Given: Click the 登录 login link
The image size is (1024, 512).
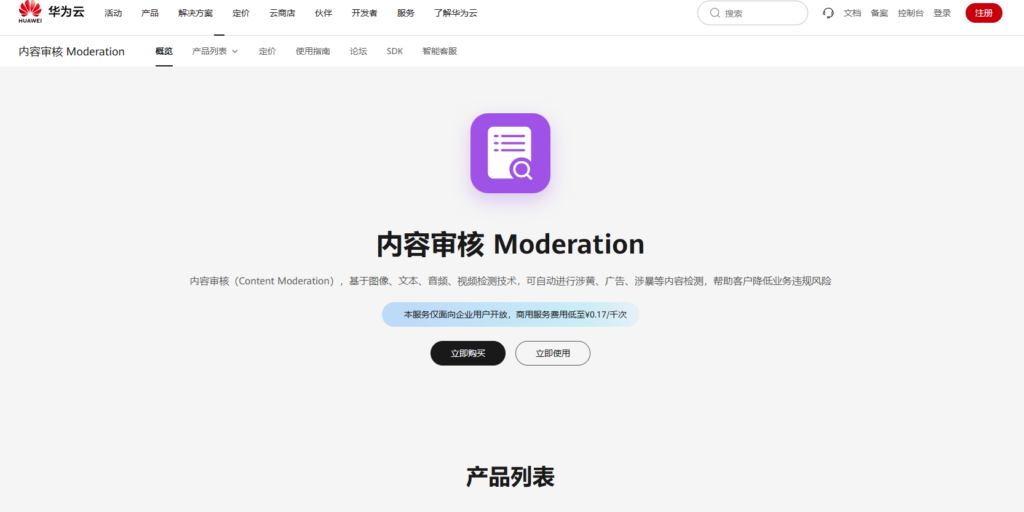Looking at the screenshot, I should tap(942, 13).
